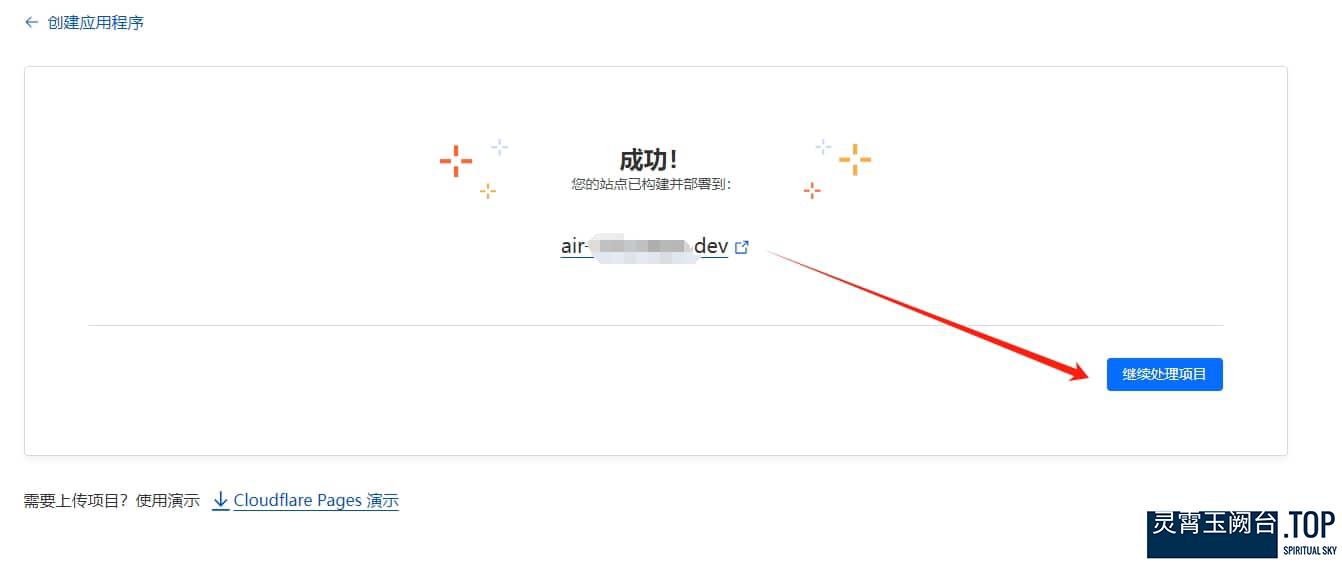1342x565 pixels.
Task: Click the small orange sparkle right of 成功
Action: [x=812, y=190]
